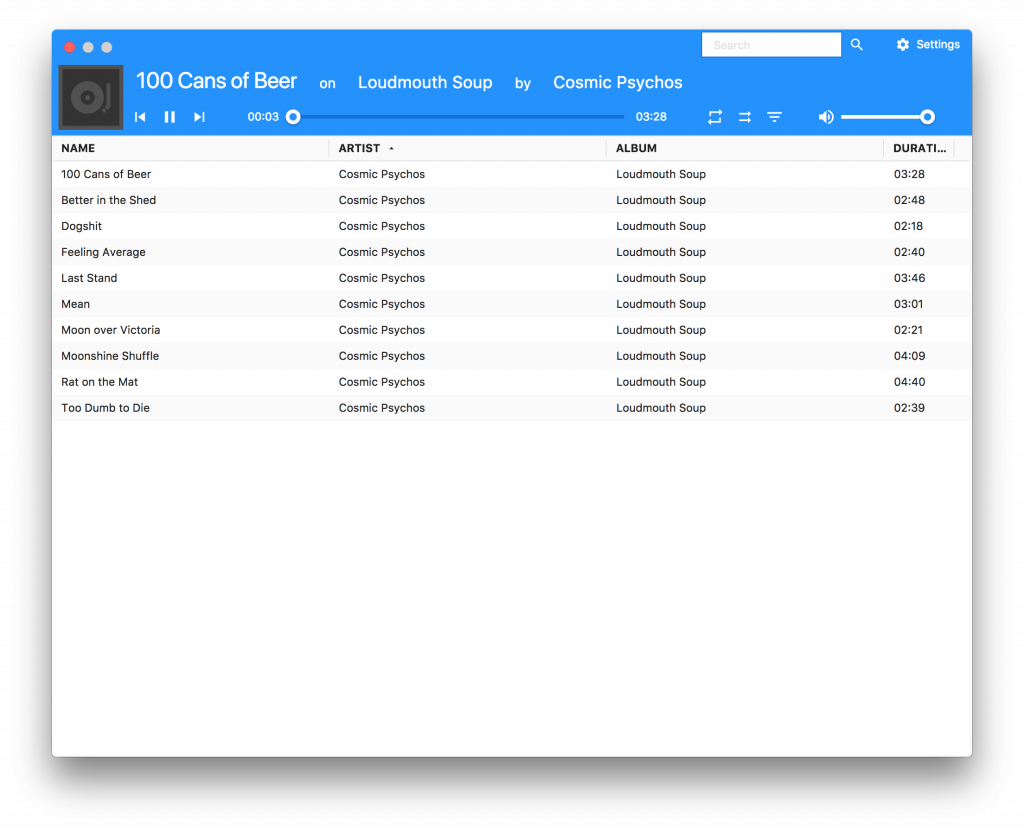Select the song 'Dogshit'
This screenshot has width=1024, height=831.
click(82, 227)
